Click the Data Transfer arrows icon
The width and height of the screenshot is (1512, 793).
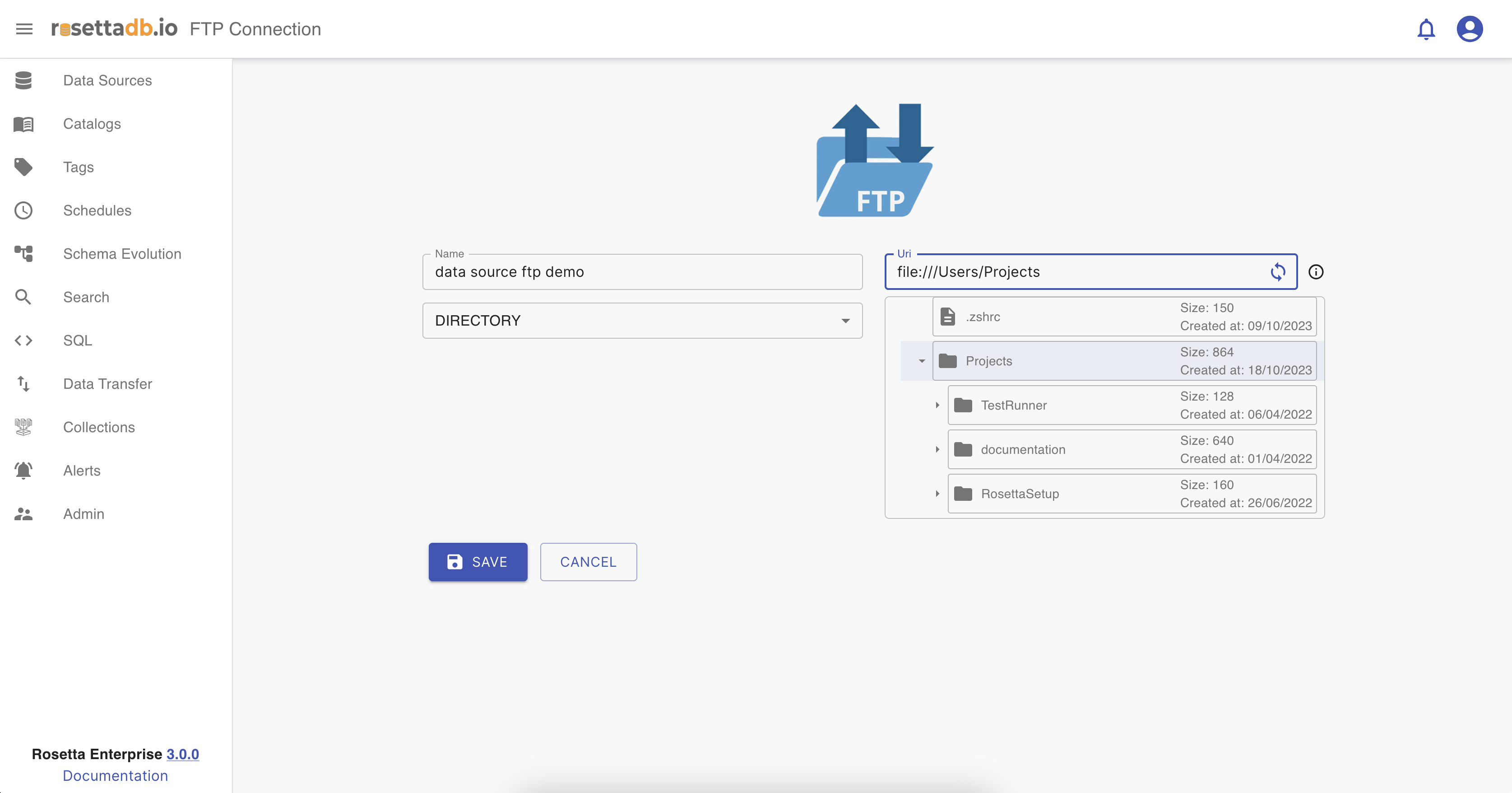point(23,383)
